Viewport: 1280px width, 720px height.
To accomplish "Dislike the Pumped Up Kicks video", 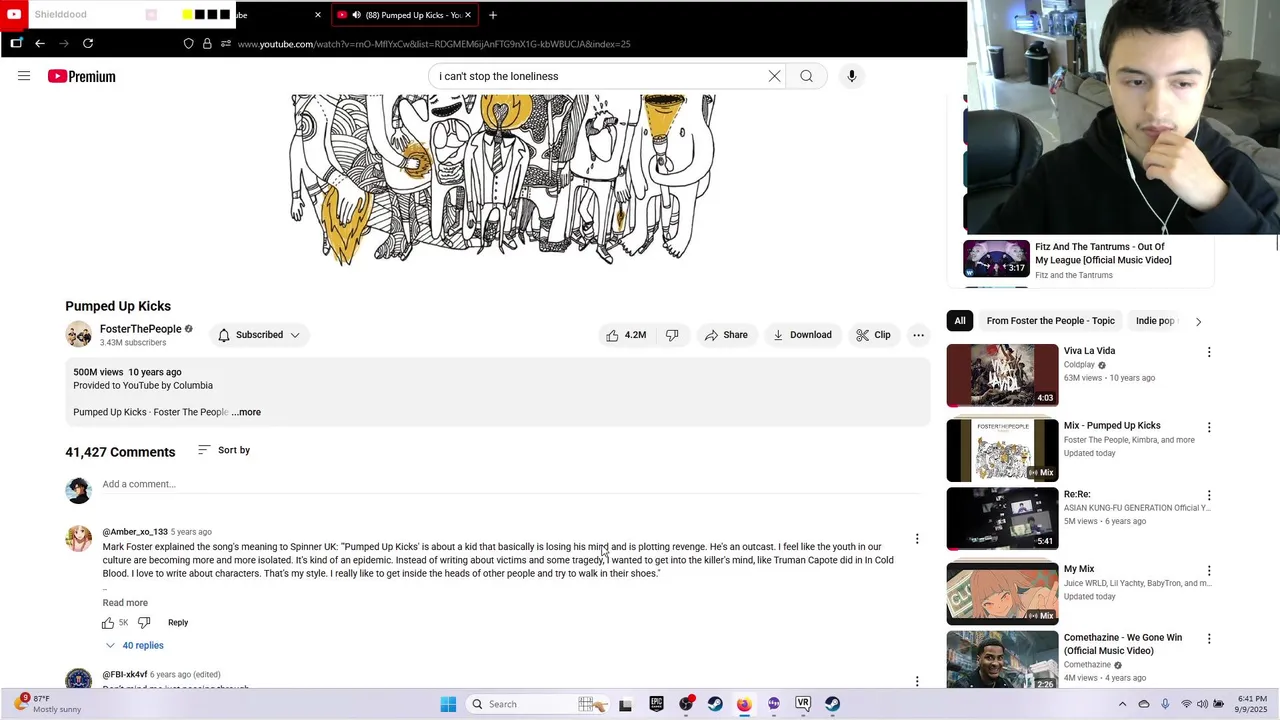I will (672, 335).
